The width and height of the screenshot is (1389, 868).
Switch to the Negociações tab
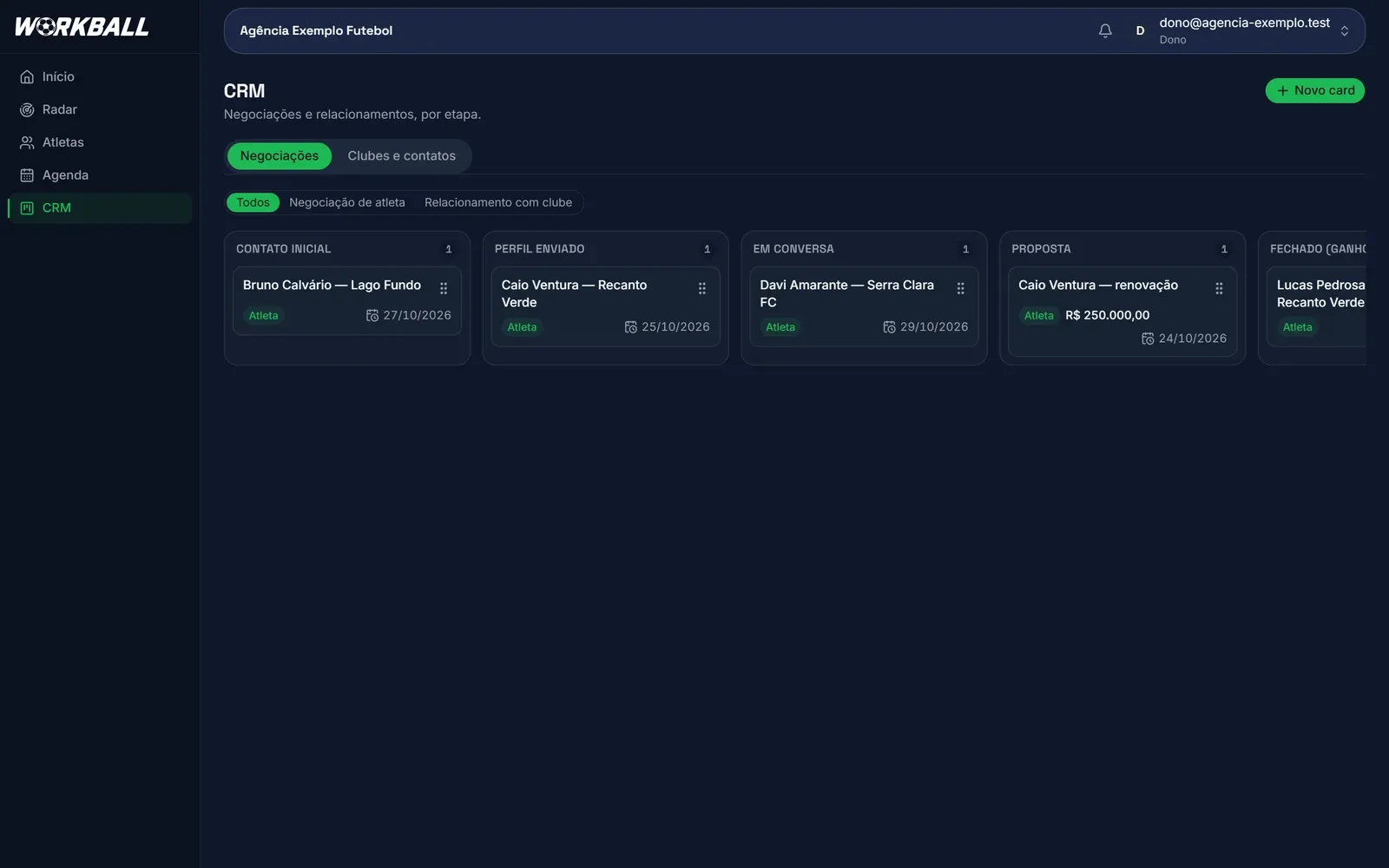point(280,156)
